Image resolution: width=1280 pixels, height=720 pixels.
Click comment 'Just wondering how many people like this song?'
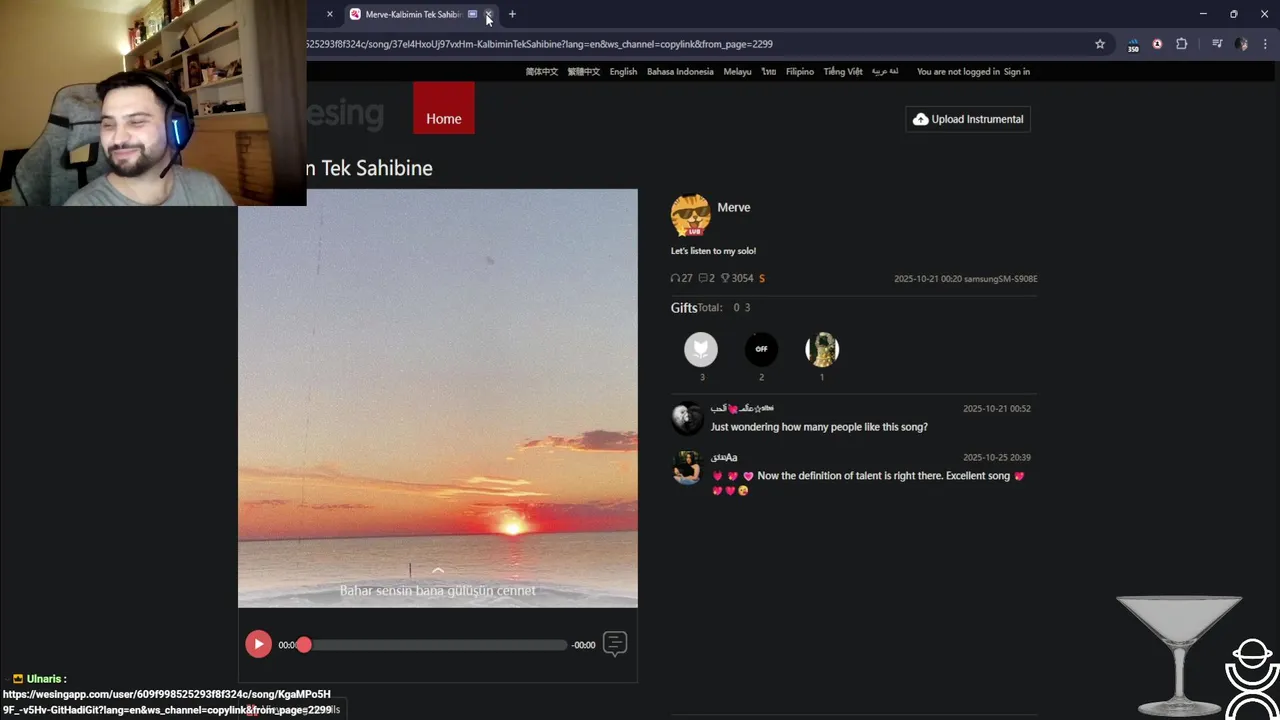[819, 427]
